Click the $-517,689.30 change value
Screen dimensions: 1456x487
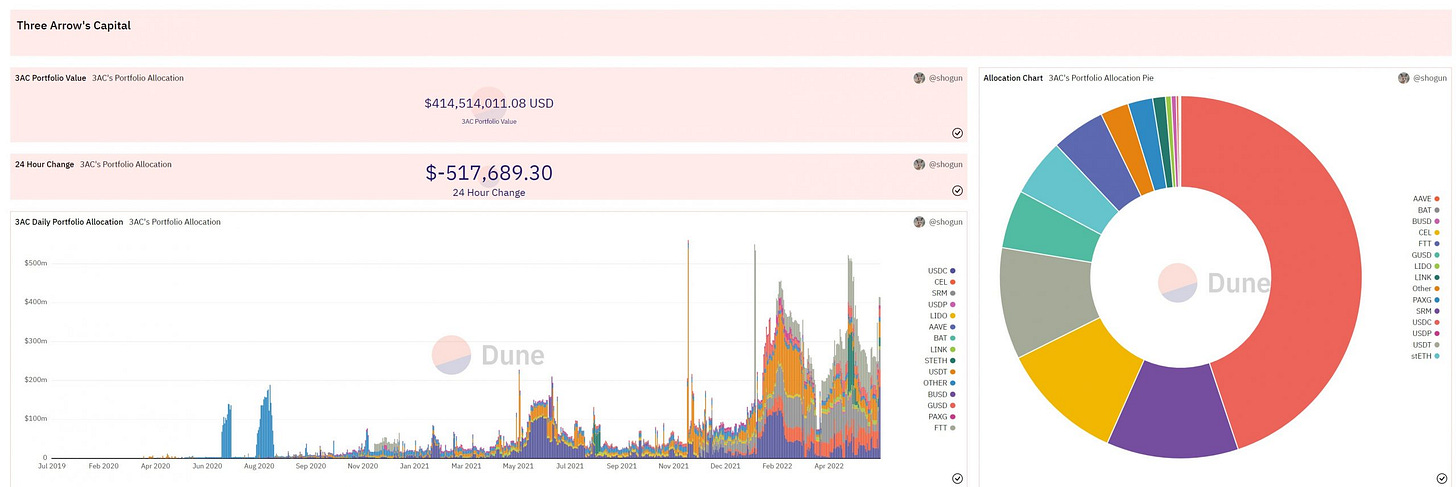(489, 173)
